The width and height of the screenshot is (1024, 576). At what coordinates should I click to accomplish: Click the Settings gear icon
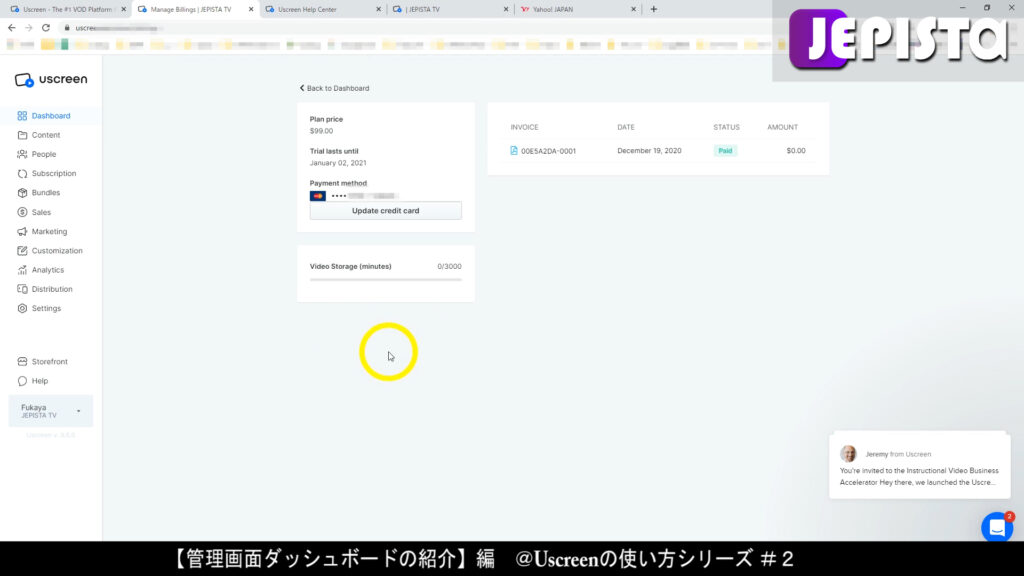click(x=22, y=308)
